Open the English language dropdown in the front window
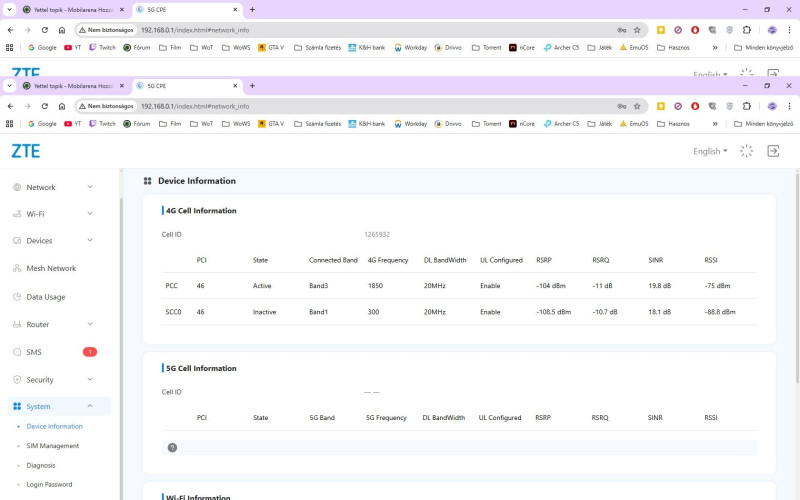Viewport: 800px width, 500px height. tap(710, 151)
